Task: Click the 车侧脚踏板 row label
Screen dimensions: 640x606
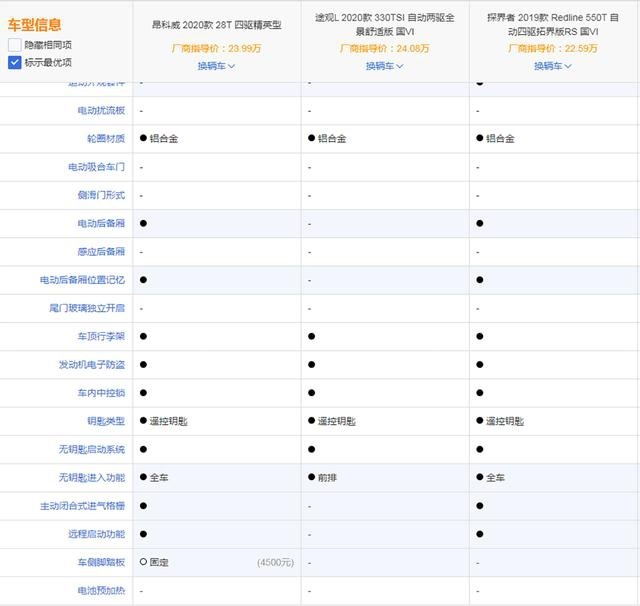Action: click(x=101, y=562)
